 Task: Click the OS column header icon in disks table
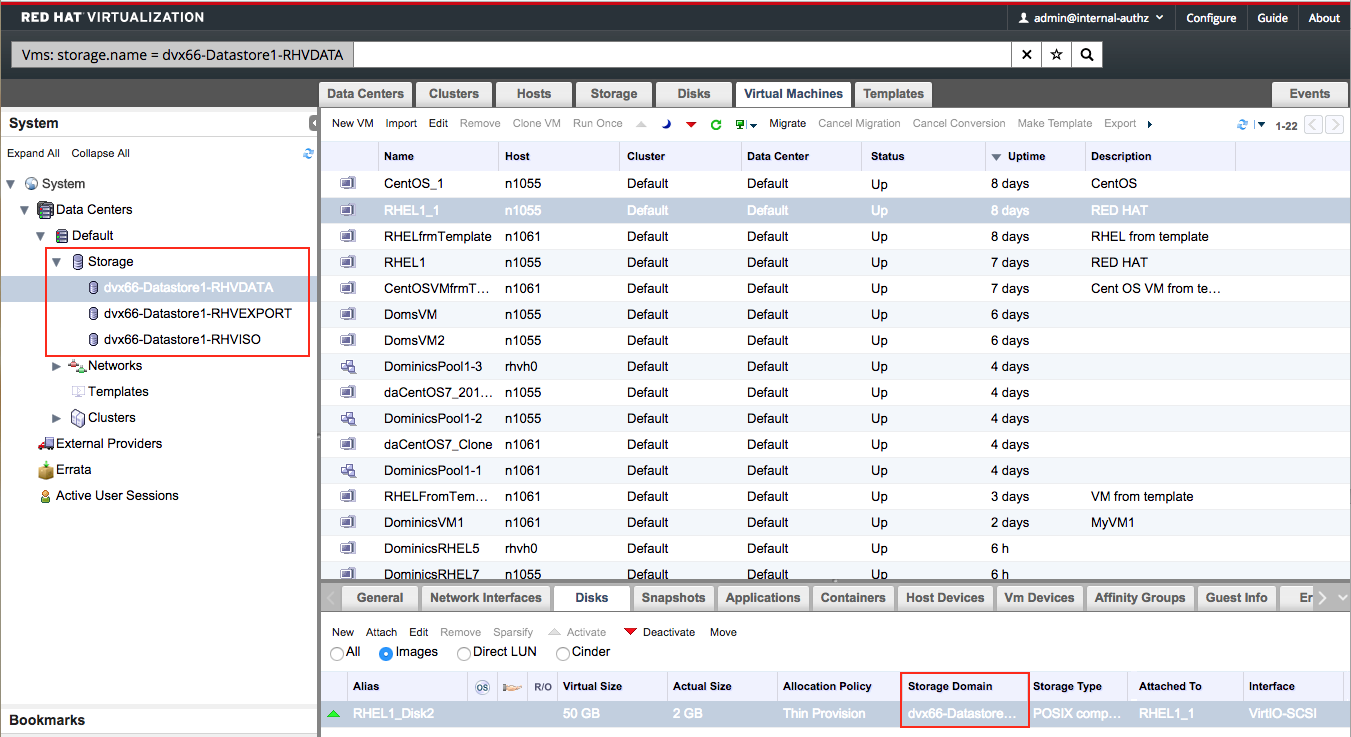coord(482,687)
